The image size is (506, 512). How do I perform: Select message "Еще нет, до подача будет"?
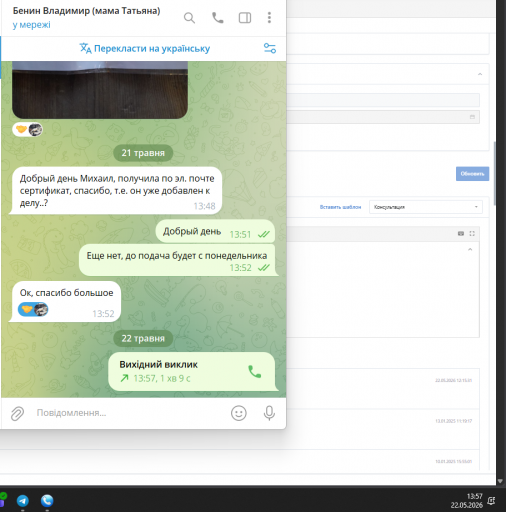click(x=178, y=260)
